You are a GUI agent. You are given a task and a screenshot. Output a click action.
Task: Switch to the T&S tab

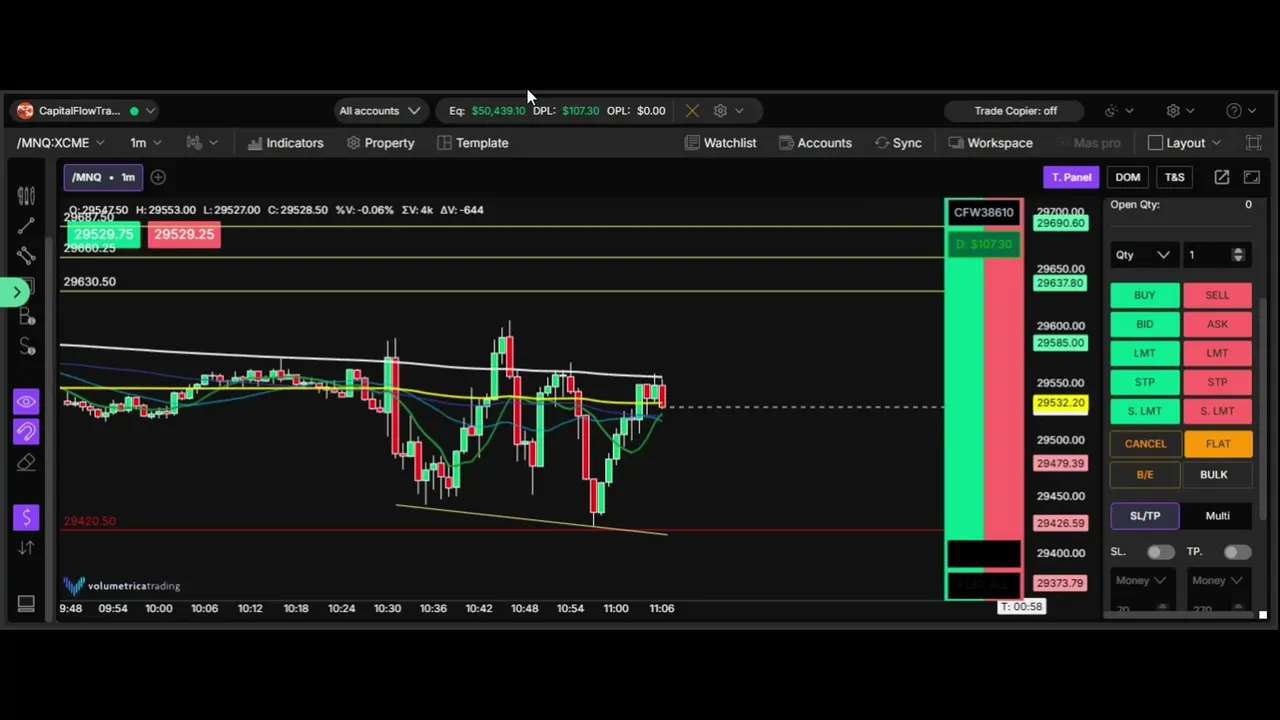(1174, 177)
